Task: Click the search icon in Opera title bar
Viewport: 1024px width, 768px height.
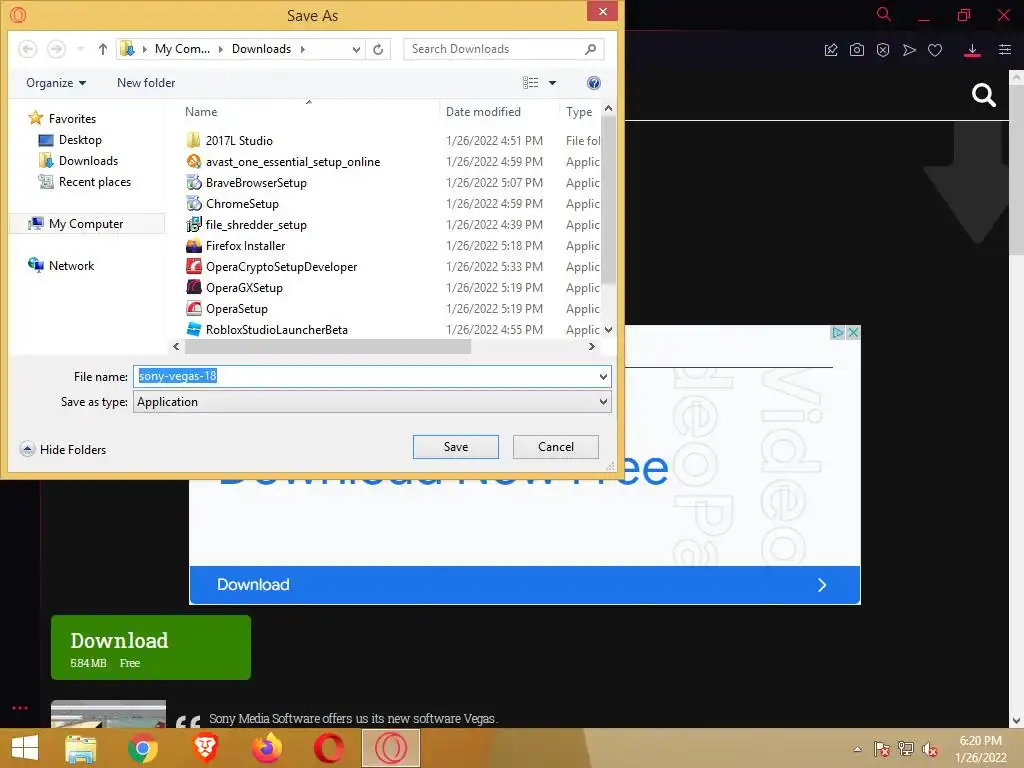Action: 884,14
